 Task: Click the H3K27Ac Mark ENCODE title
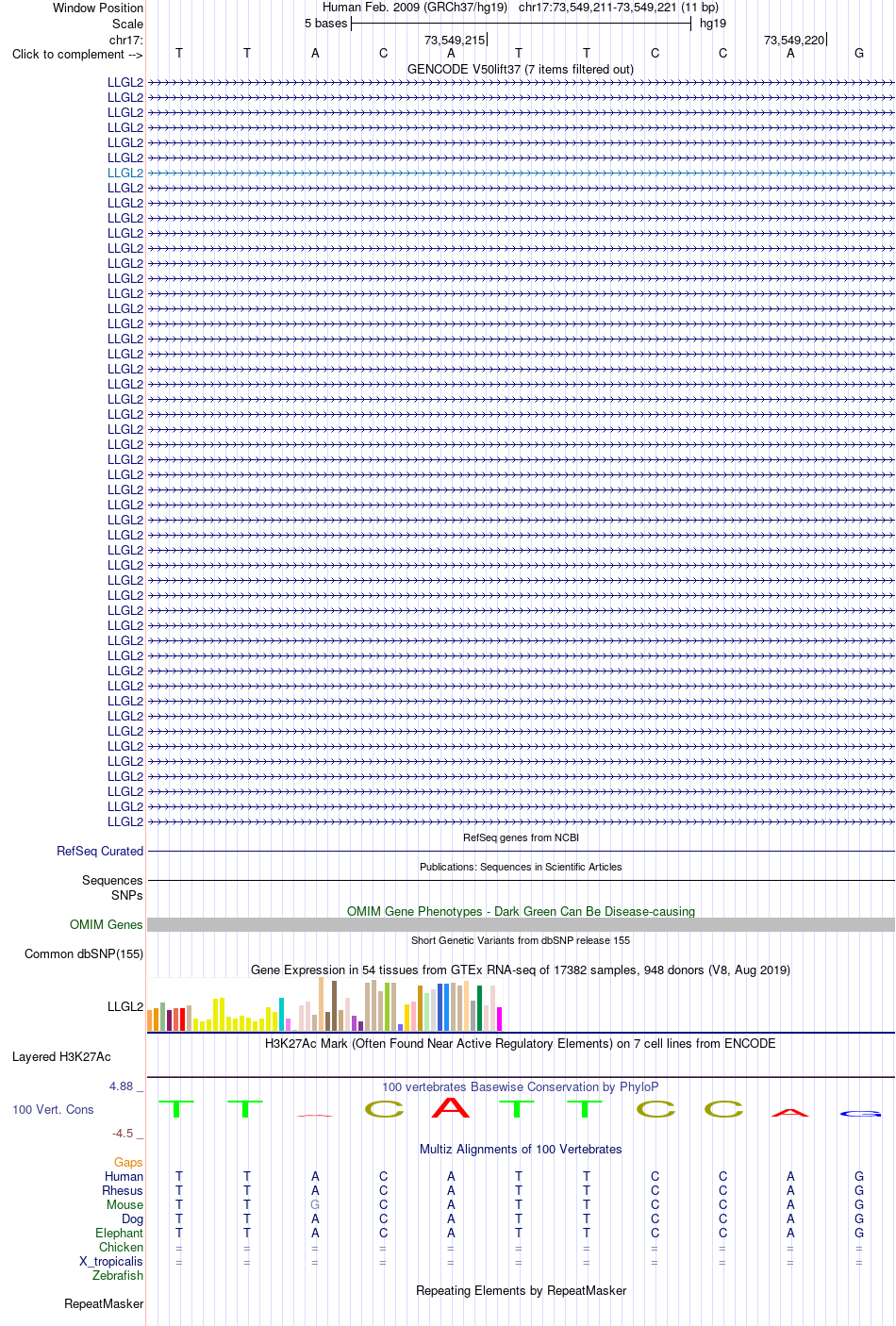(x=521, y=1043)
